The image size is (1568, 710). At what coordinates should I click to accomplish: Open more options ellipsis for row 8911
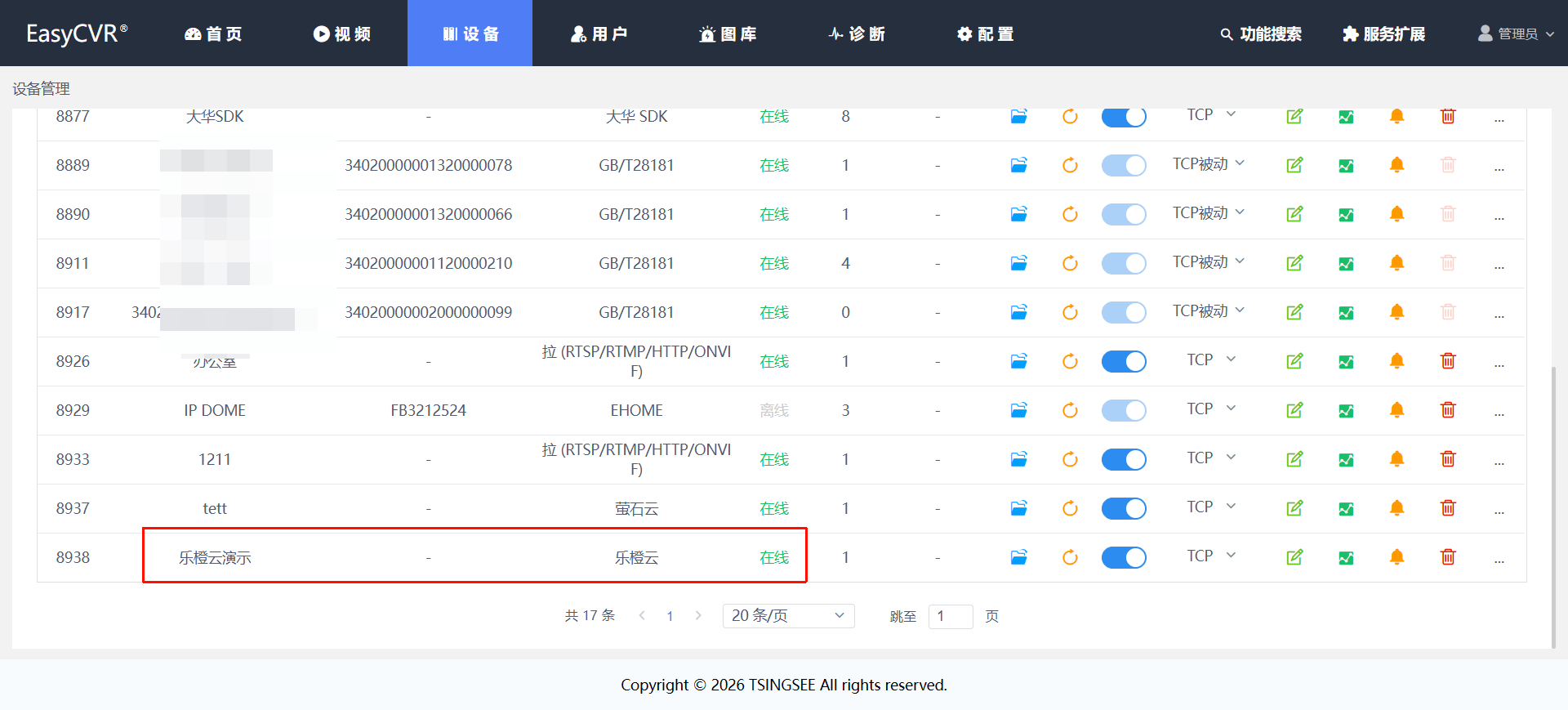(1499, 264)
